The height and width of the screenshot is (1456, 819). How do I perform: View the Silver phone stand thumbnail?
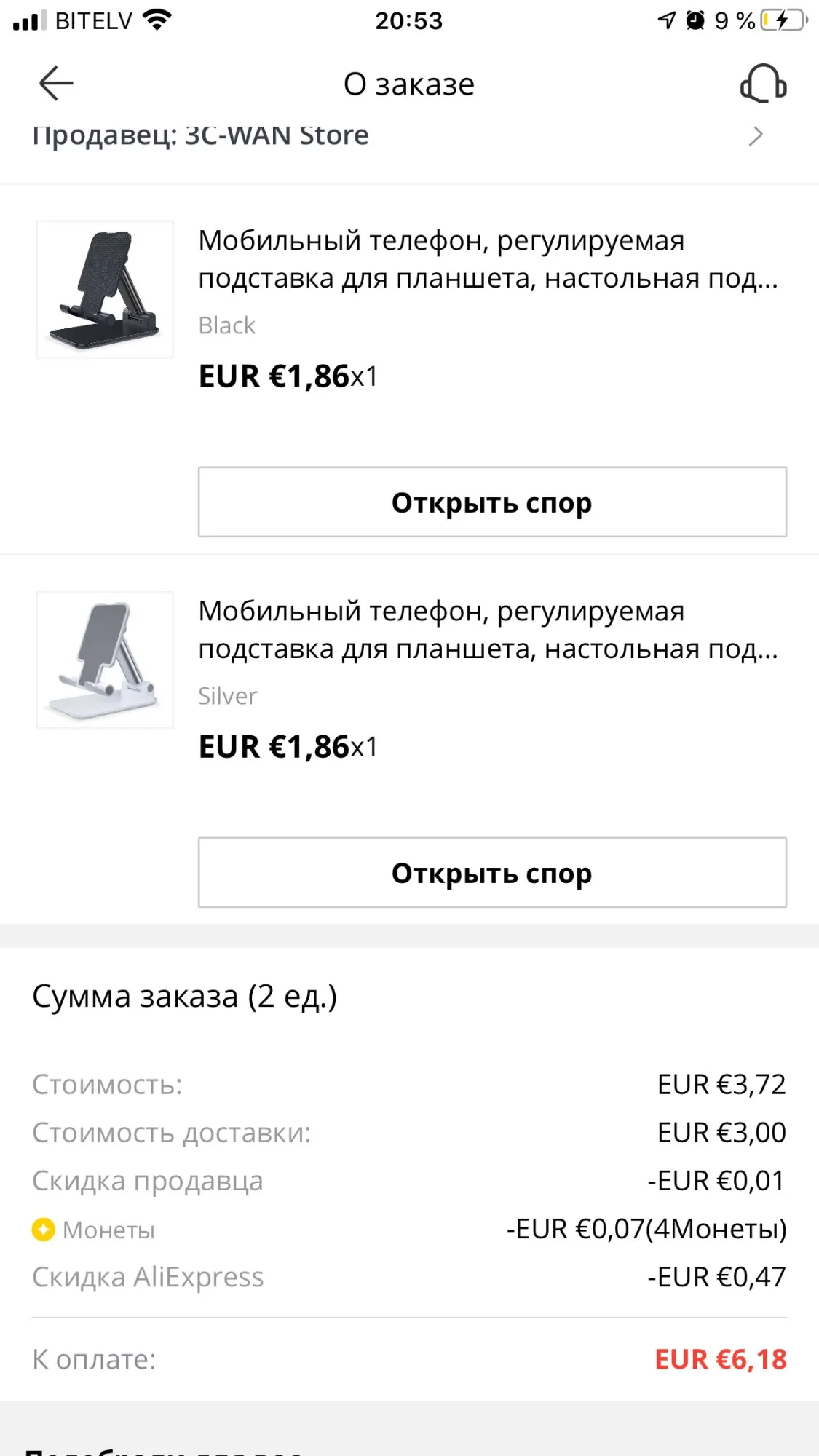pos(105,660)
